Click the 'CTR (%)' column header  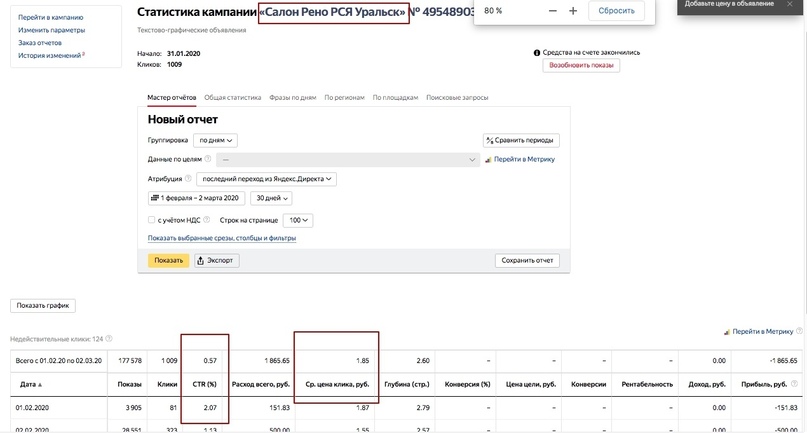point(204,385)
